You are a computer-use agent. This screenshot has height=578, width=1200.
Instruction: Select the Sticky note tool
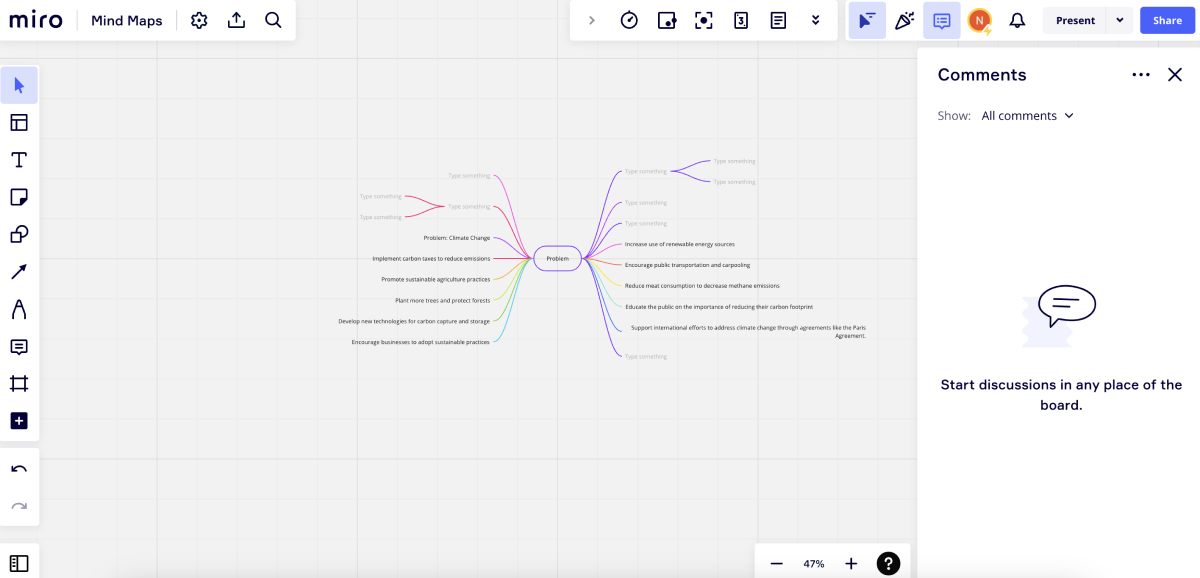(19, 197)
